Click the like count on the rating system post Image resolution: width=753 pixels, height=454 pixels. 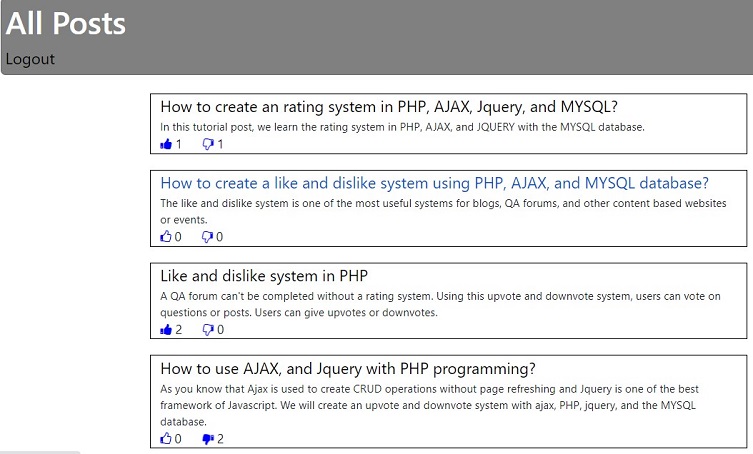click(x=179, y=144)
